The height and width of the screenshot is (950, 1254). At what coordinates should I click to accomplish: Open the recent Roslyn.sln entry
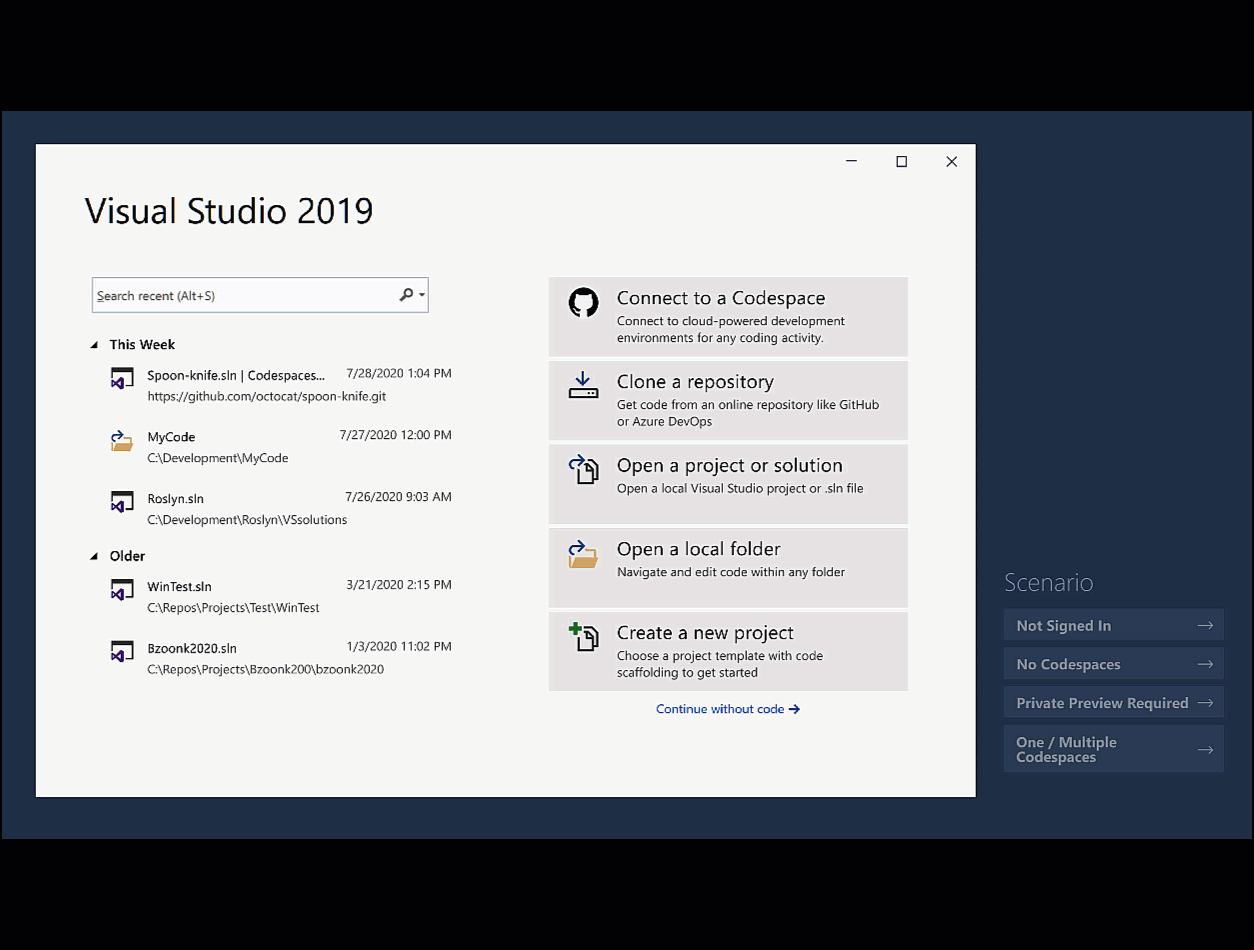tap(280, 508)
